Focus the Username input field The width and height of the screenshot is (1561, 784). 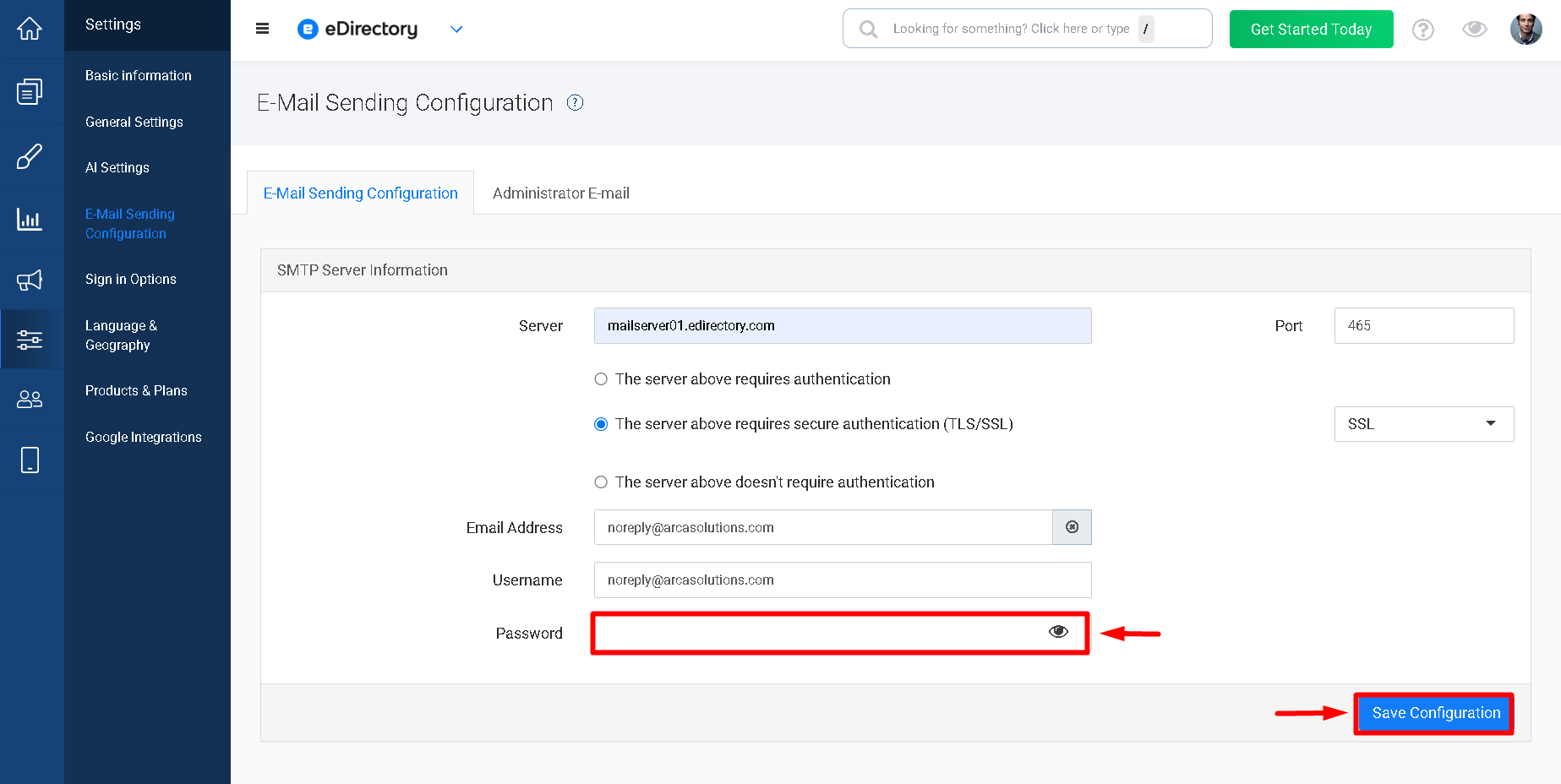click(x=843, y=580)
